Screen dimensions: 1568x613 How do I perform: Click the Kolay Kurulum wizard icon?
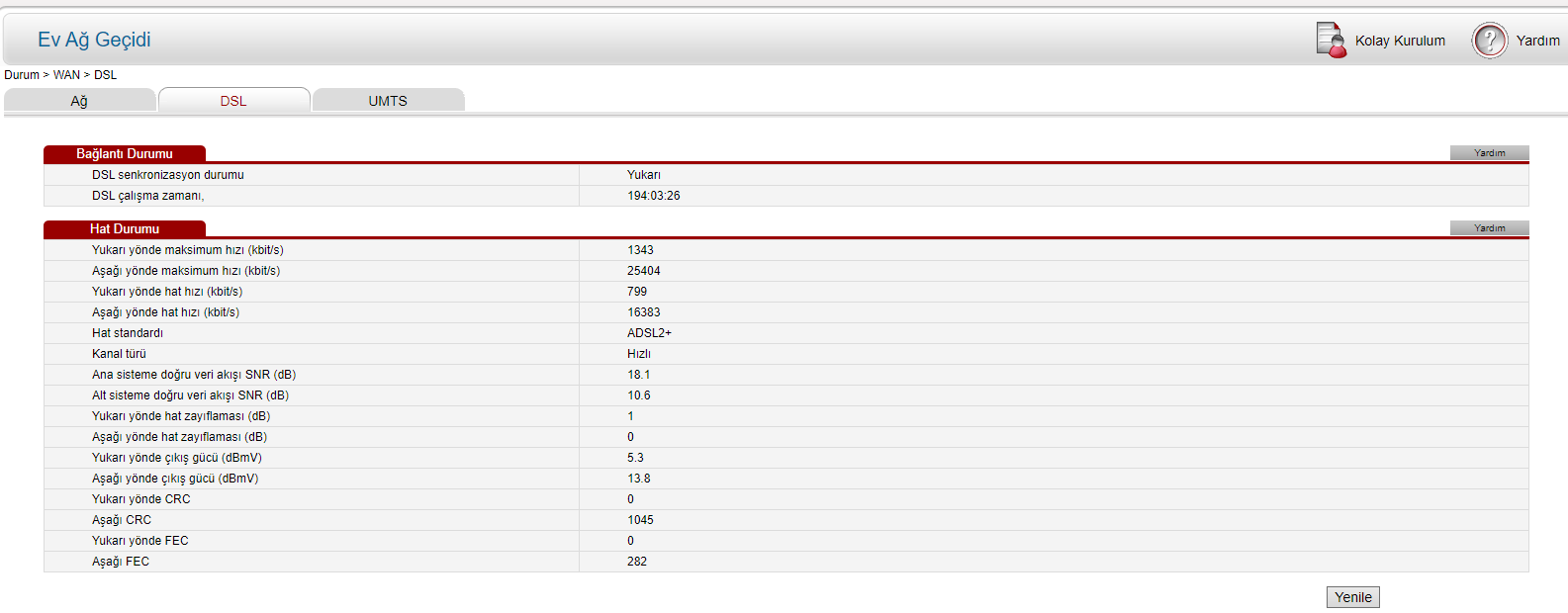1331,41
